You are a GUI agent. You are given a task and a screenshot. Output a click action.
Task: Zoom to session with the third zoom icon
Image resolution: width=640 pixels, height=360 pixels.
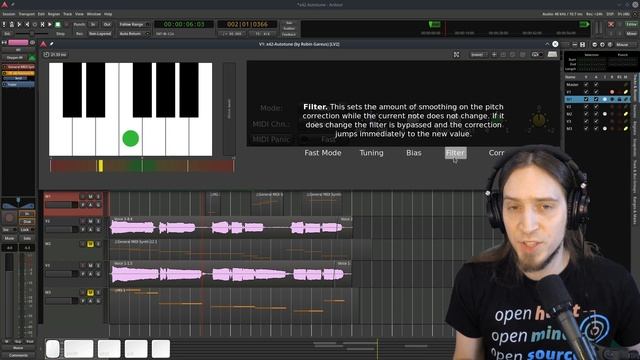point(610,44)
